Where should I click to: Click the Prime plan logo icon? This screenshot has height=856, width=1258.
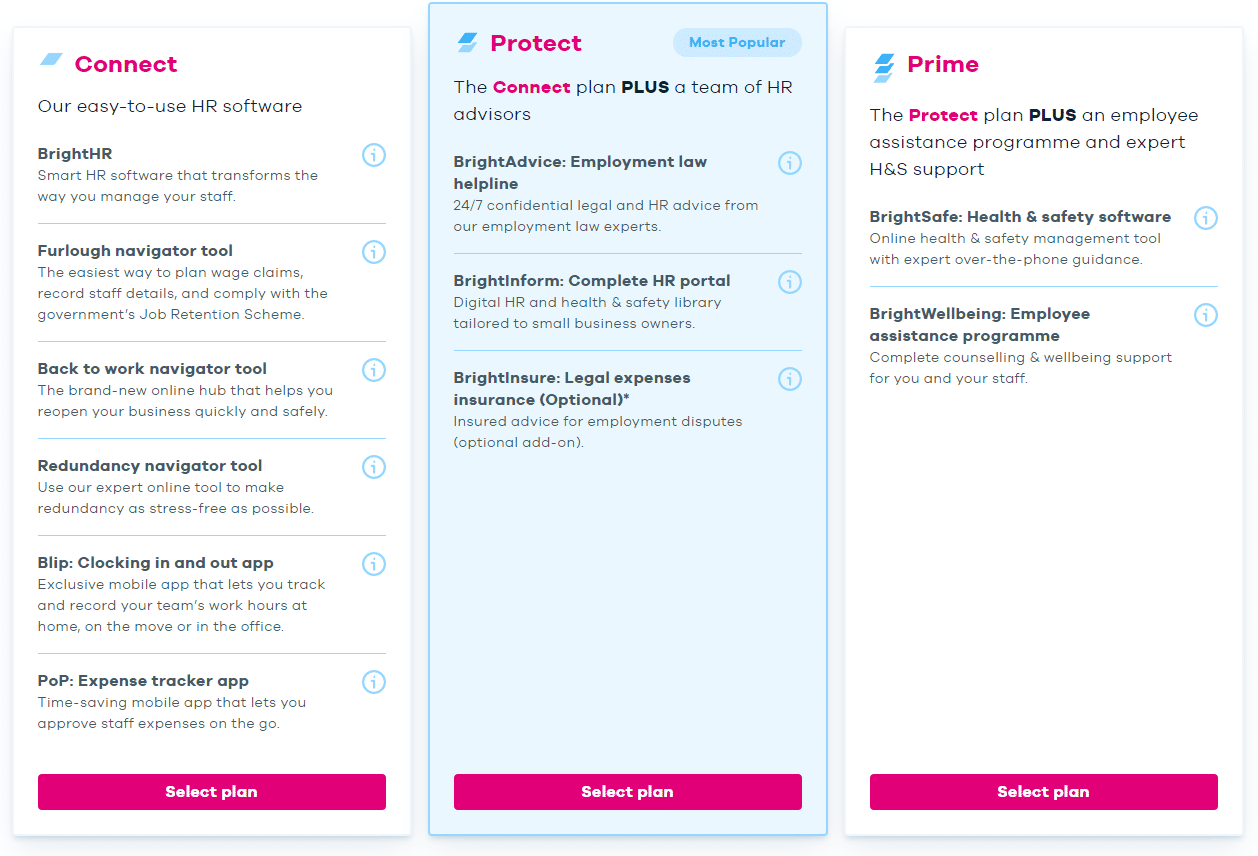[x=881, y=63]
